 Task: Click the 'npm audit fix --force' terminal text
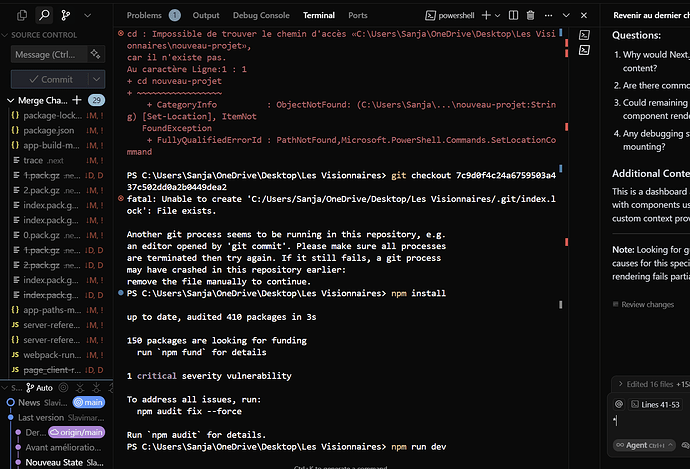[189, 411]
